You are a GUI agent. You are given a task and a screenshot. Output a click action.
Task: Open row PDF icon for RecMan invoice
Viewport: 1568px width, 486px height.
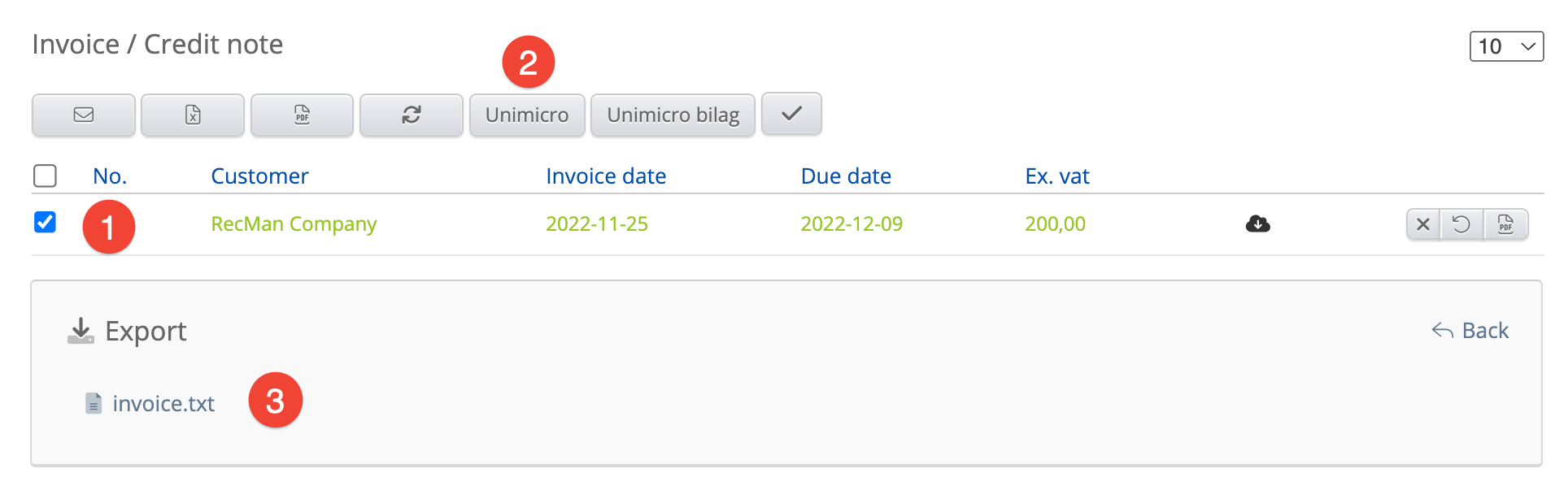coord(1505,224)
